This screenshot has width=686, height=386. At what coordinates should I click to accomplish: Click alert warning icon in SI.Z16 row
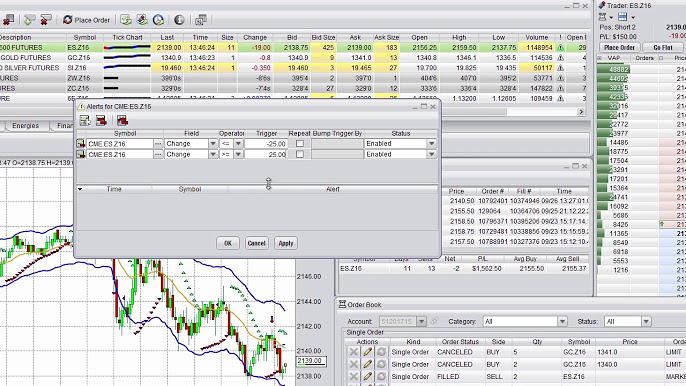(x=560, y=68)
